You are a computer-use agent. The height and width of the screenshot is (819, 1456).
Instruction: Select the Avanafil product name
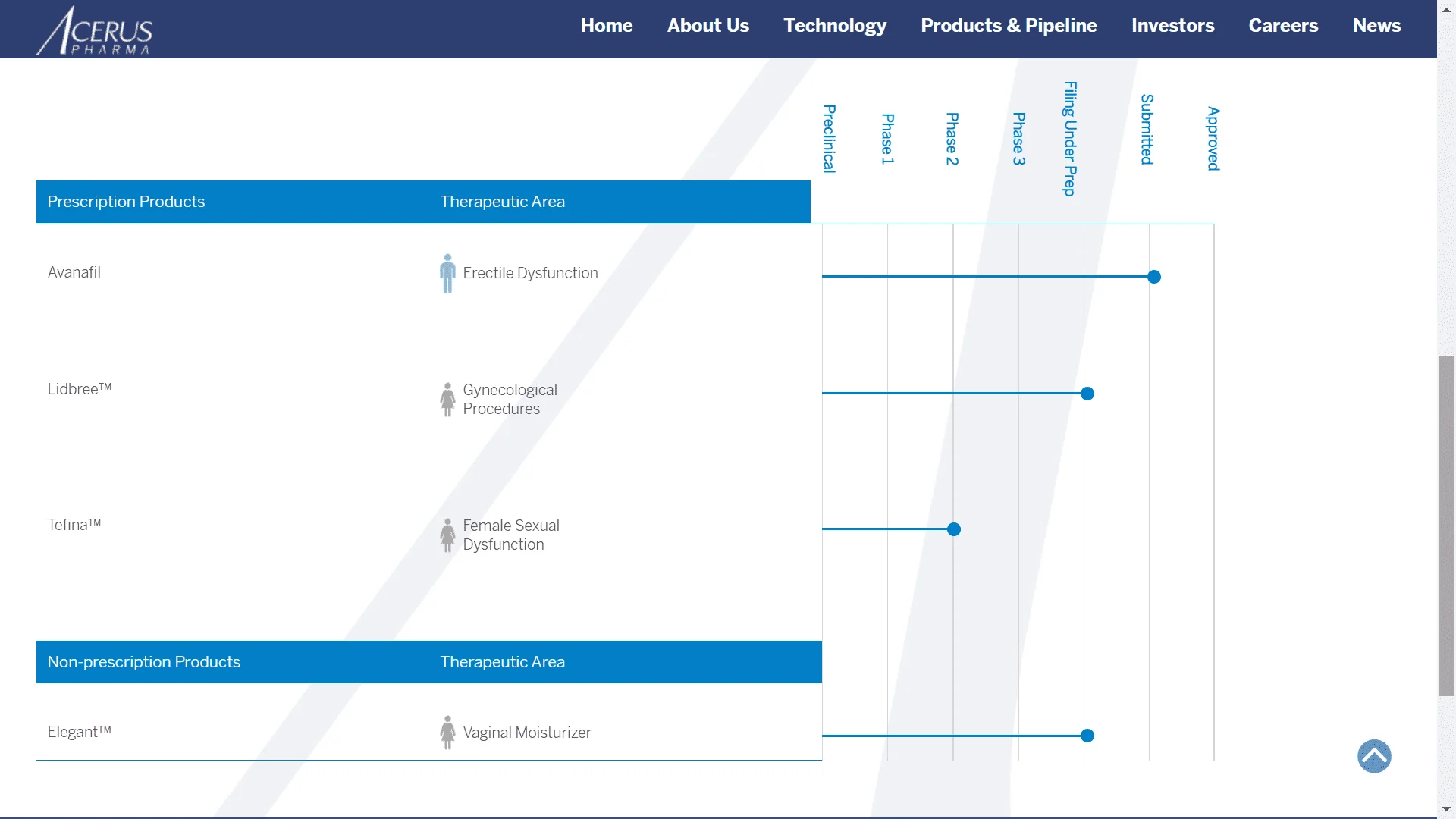(74, 272)
